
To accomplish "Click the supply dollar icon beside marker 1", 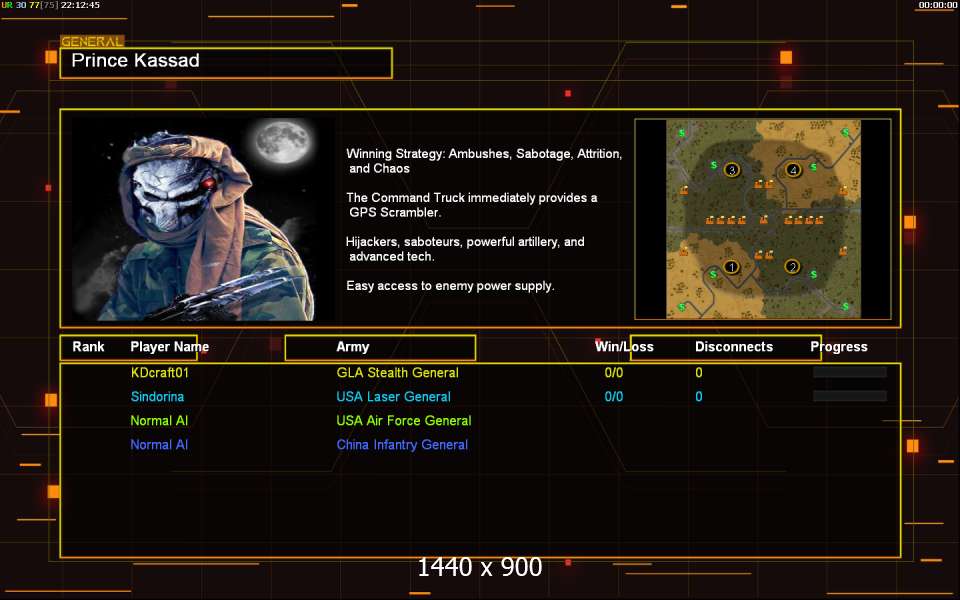I will 713,274.
